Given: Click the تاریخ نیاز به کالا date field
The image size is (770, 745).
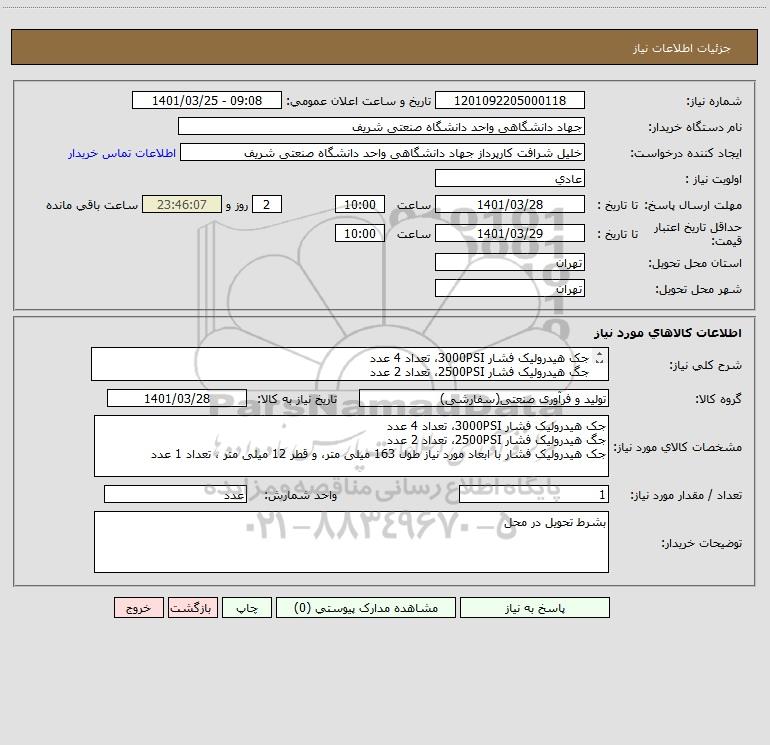Looking at the screenshot, I should point(177,398).
